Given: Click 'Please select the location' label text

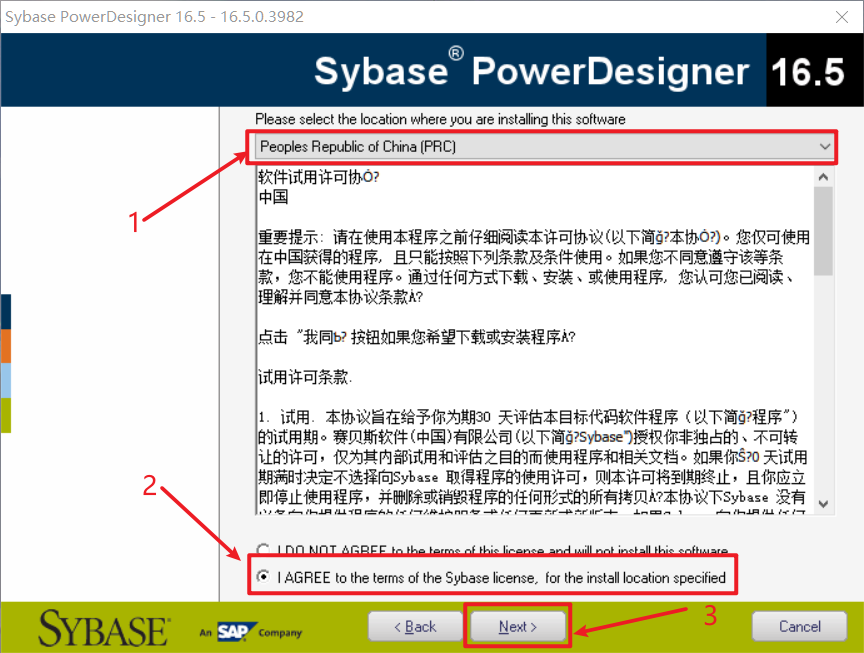Looking at the screenshot, I should click(440, 119).
